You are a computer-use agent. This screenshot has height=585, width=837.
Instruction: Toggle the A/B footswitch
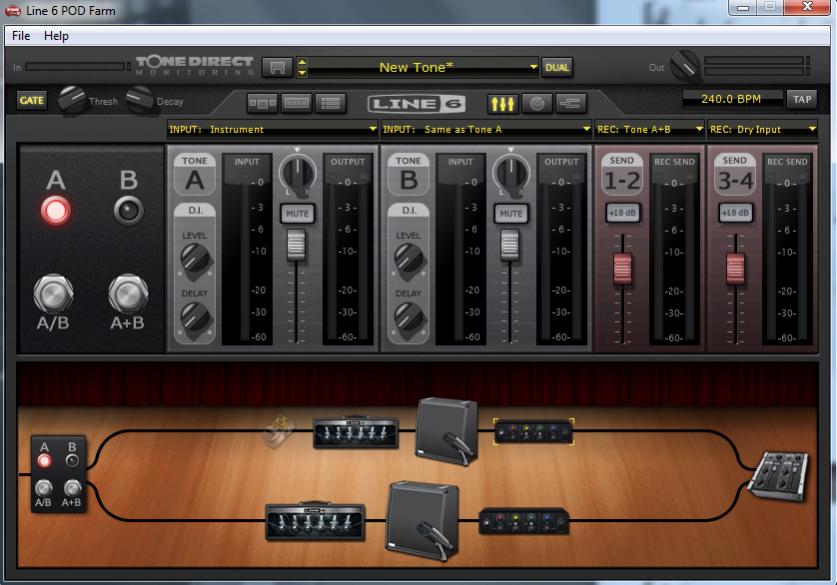pyautogui.click(x=53, y=293)
